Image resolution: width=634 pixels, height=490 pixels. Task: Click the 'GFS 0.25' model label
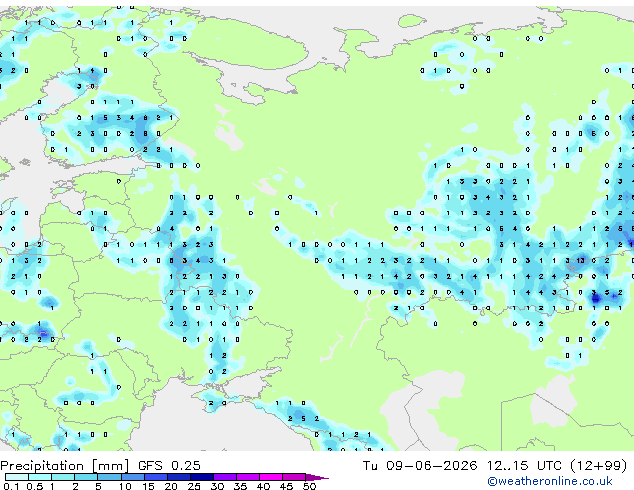pyautogui.click(x=169, y=466)
